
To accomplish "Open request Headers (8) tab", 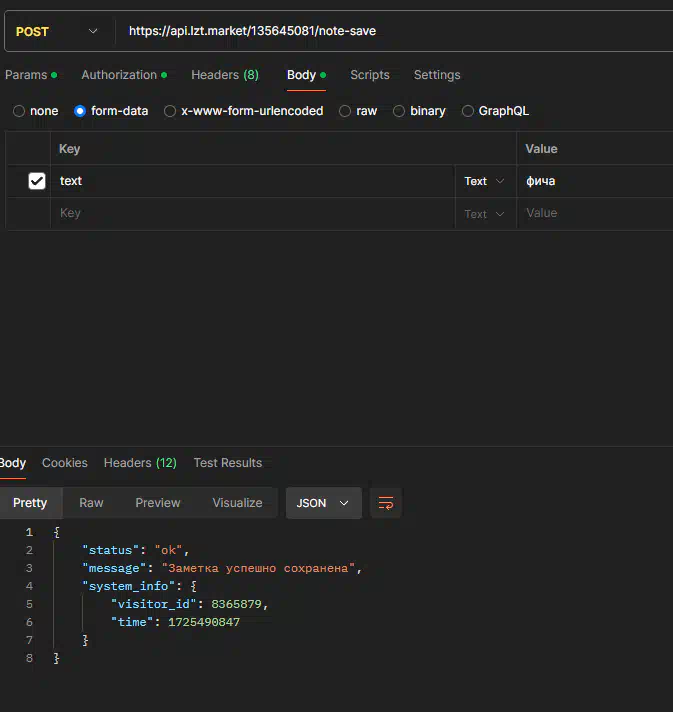I will click(x=225, y=75).
